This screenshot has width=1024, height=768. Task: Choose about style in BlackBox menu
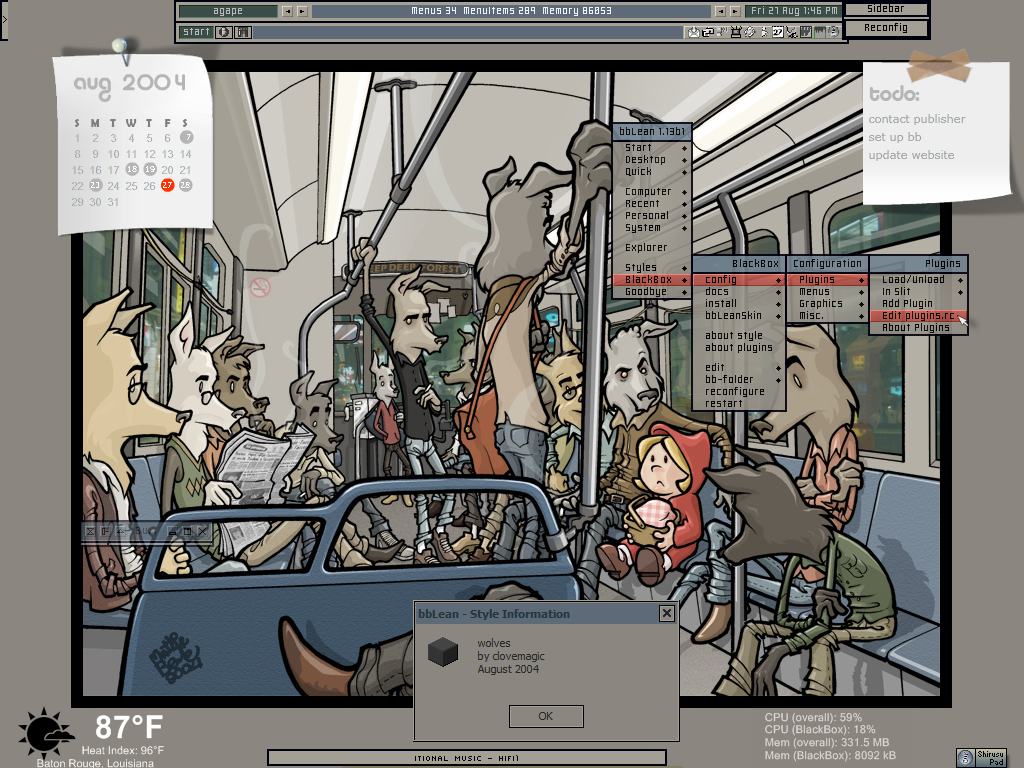(739, 336)
